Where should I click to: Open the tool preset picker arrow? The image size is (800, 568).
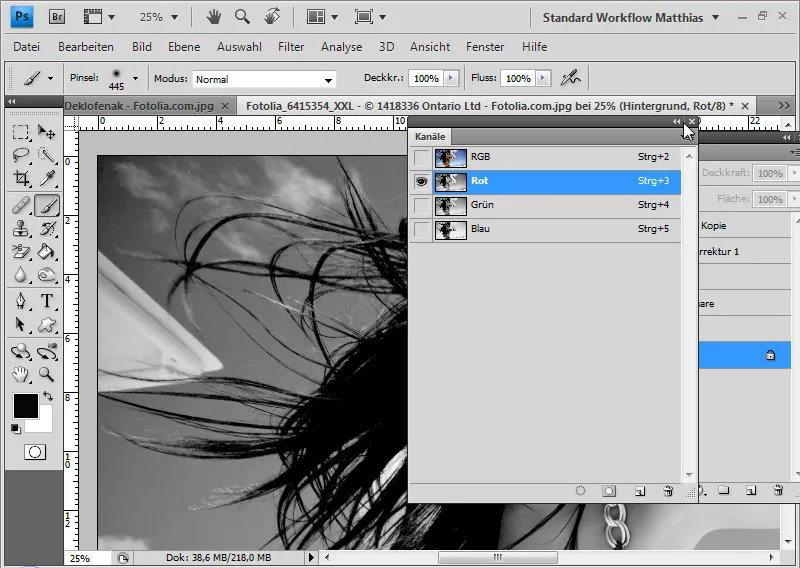50,79
